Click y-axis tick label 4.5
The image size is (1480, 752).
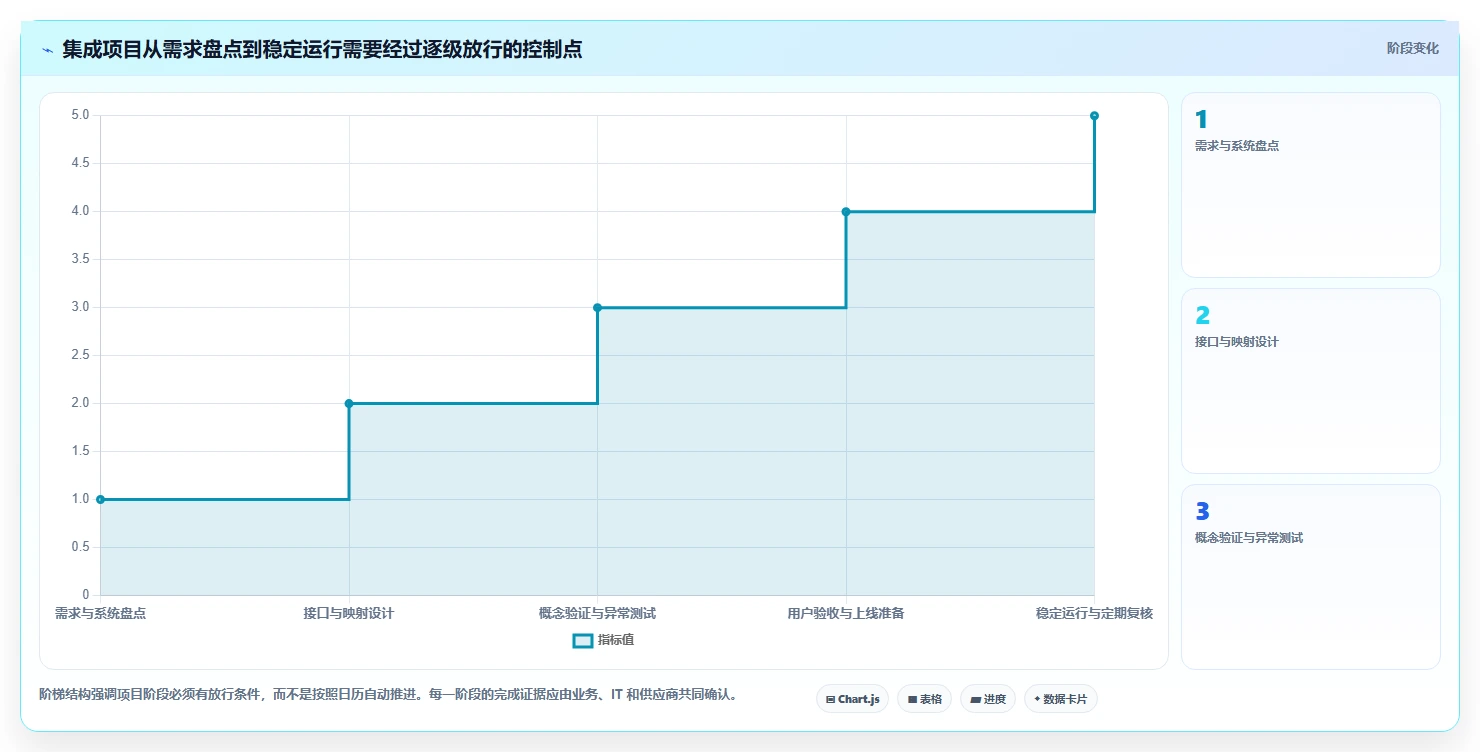click(80, 163)
